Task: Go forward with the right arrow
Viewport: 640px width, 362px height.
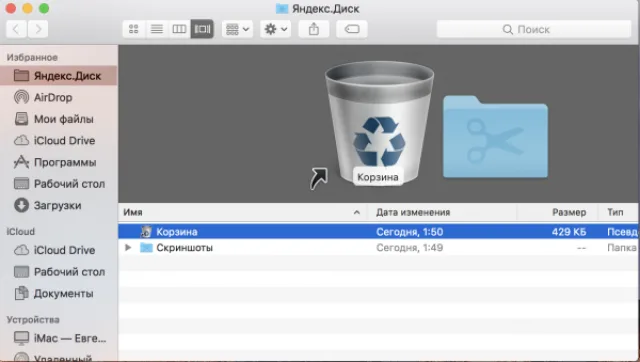Action: click(x=38, y=29)
